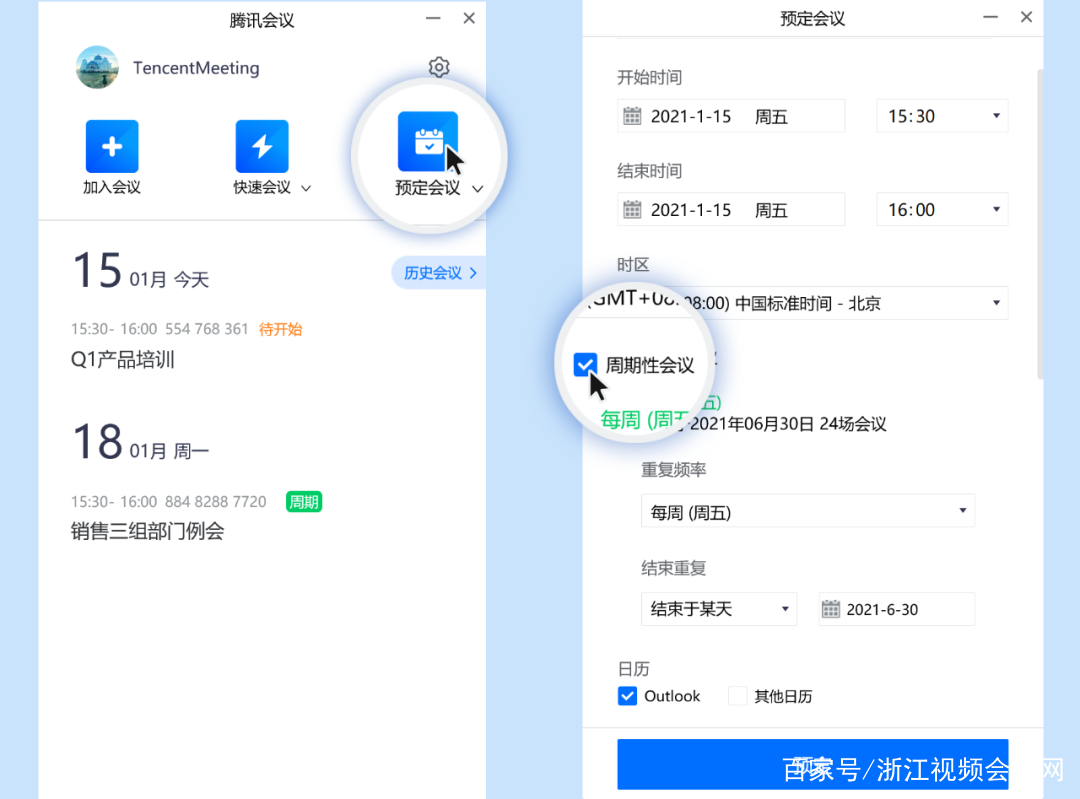Image resolution: width=1080 pixels, height=799 pixels.
Task: Click the 周期 recurring tag
Action: point(304,501)
